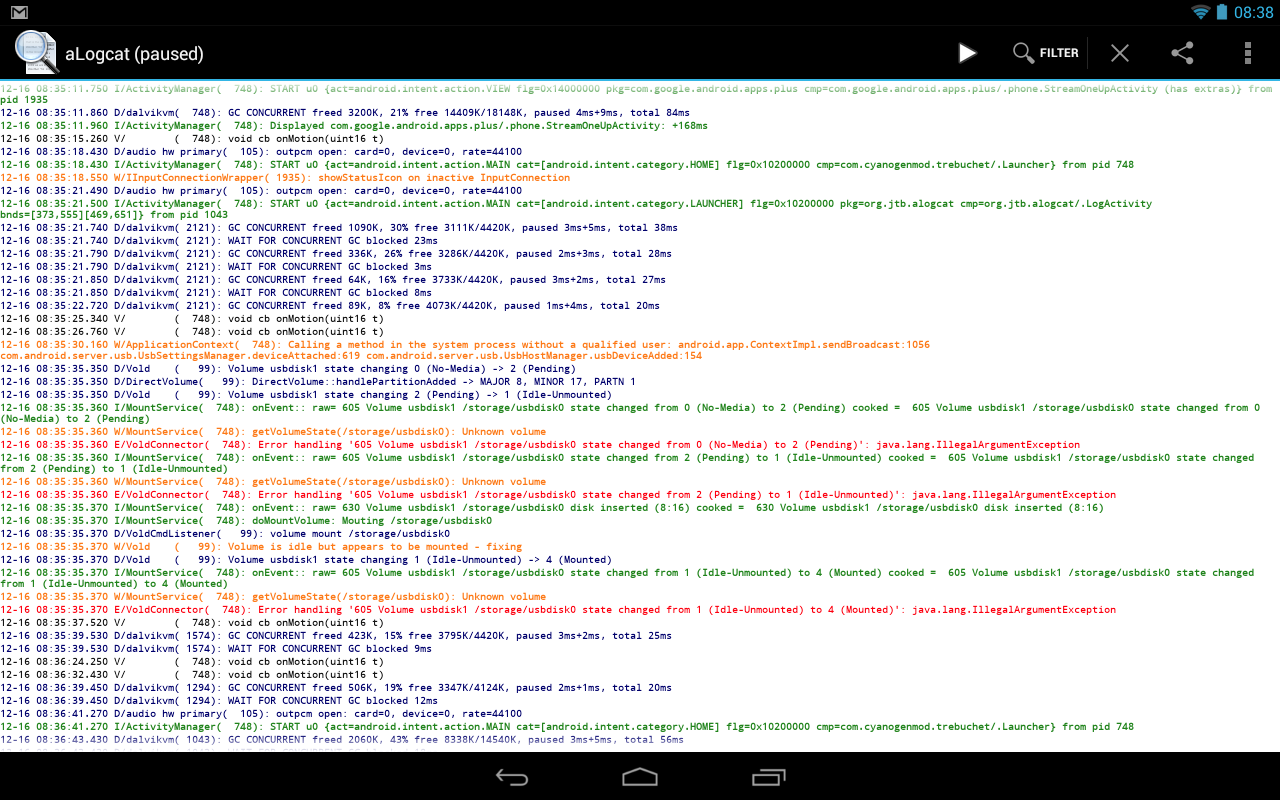The width and height of the screenshot is (1280, 800).
Task: Open recent apps with the overview button
Action: pos(768,777)
